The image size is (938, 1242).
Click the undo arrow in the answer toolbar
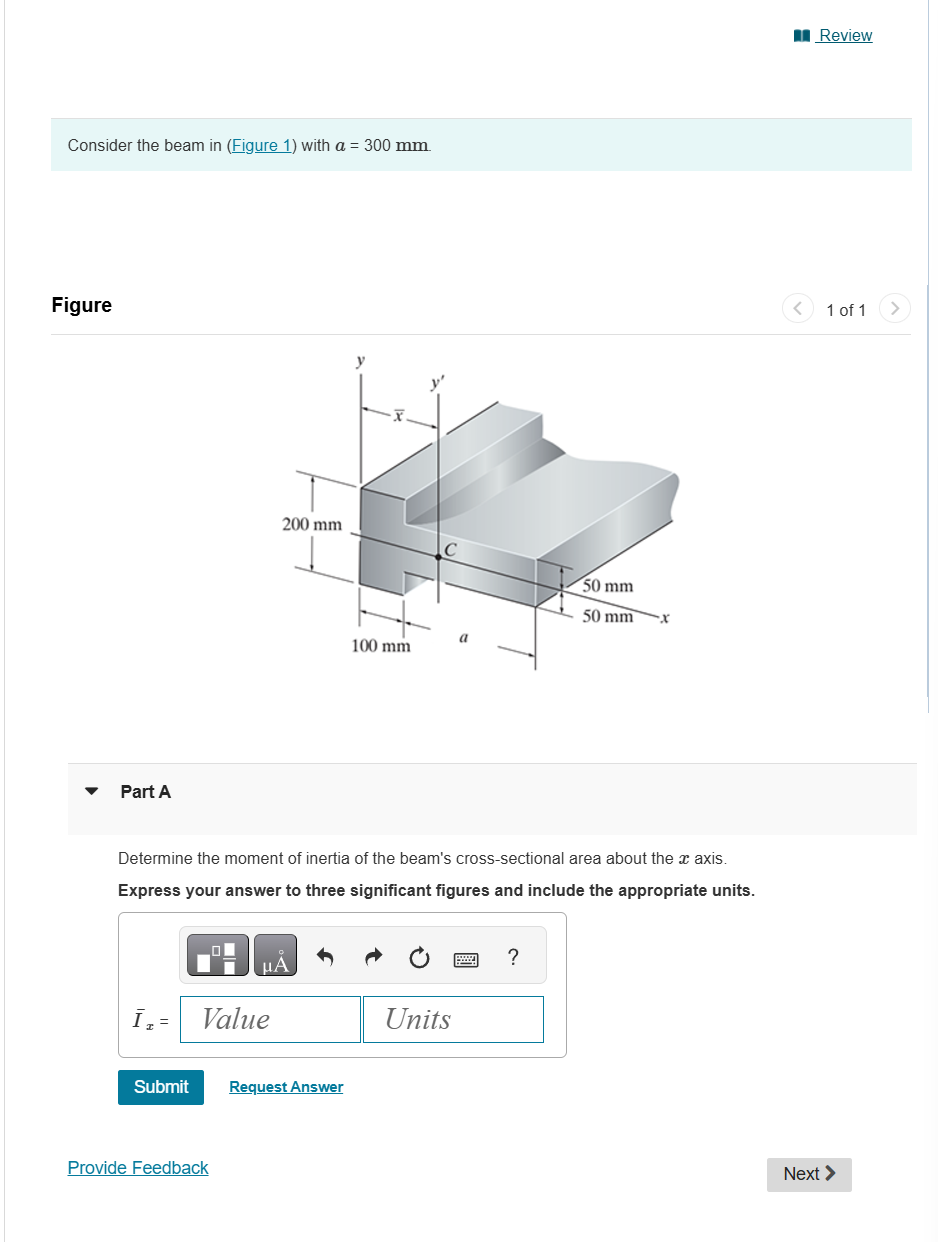click(324, 956)
